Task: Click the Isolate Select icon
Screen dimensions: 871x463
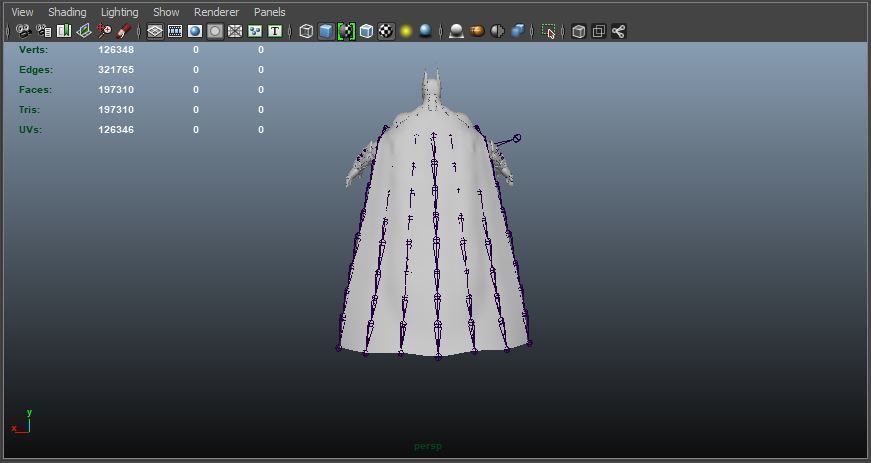Action: 548,31
